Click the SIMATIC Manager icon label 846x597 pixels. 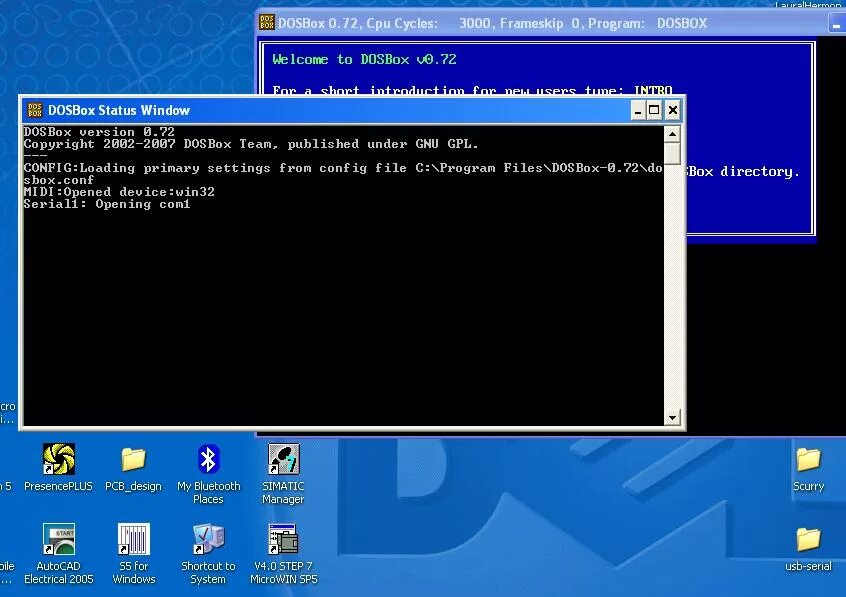(x=283, y=493)
